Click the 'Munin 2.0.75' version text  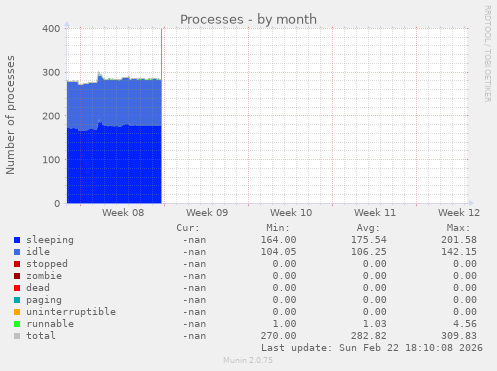pos(248,360)
